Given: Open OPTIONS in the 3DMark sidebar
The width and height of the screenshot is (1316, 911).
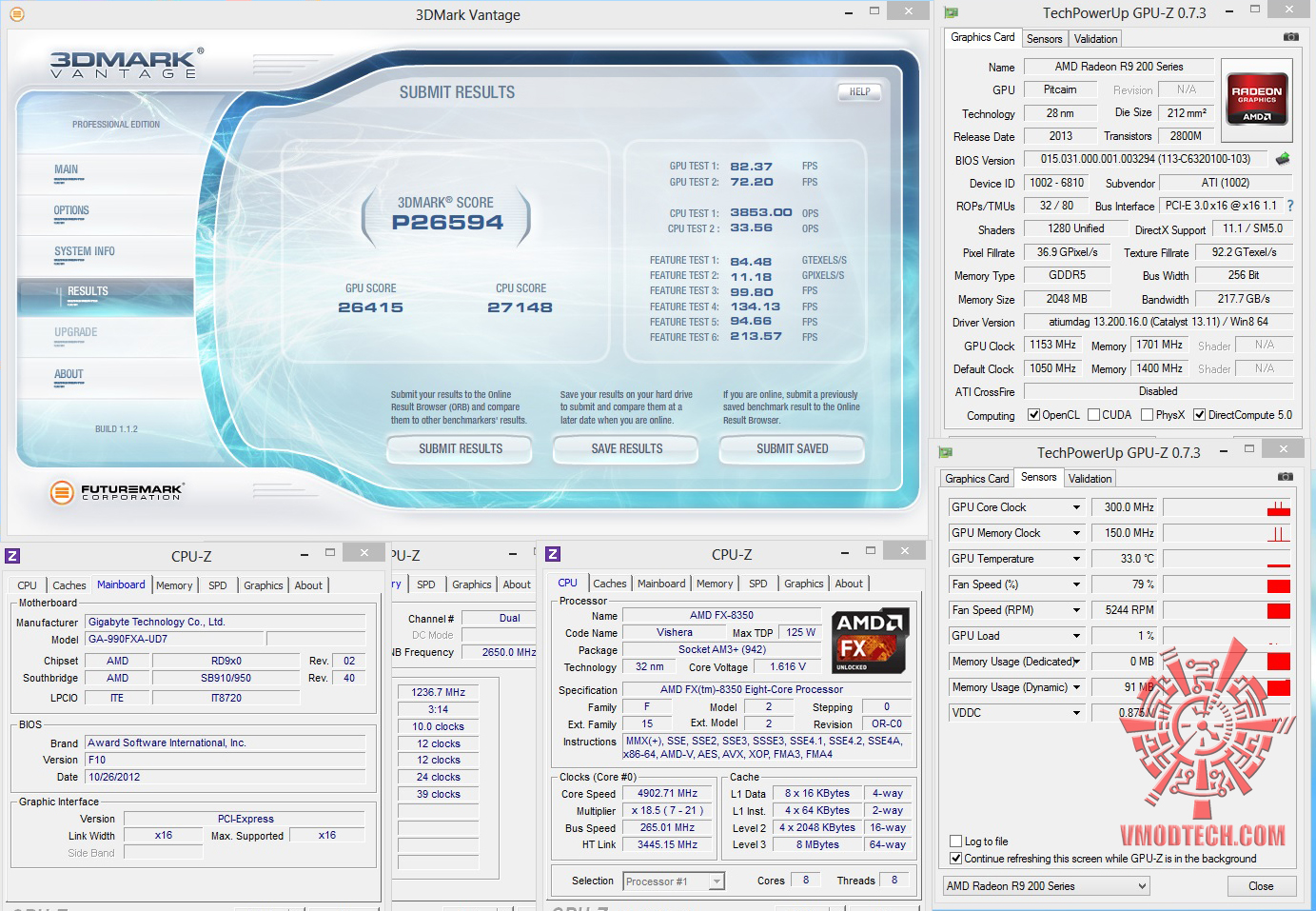Looking at the screenshot, I should [x=71, y=211].
